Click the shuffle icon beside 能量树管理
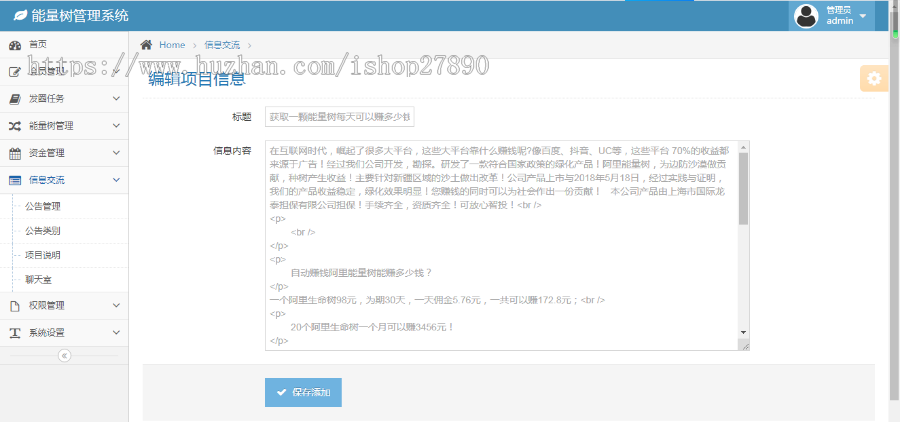Image resolution: width=900 pixels, height=422 pixels. pyautogui.click(x=15, y=126)
